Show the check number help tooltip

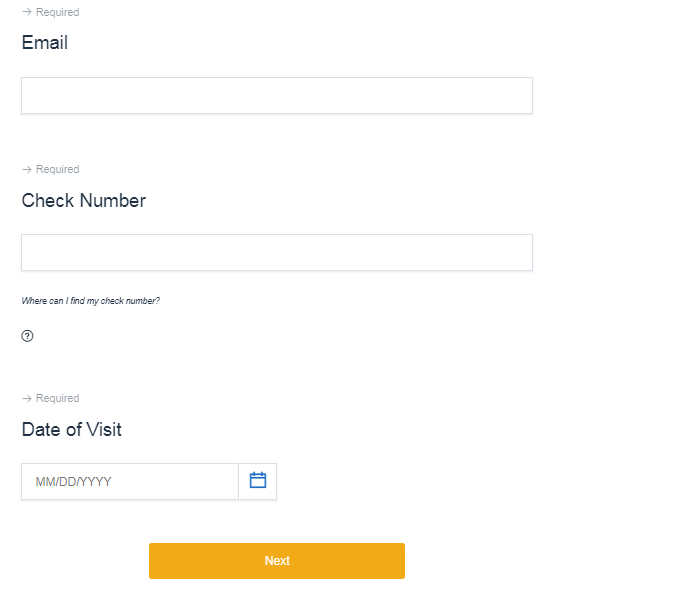tap(27, 336)
